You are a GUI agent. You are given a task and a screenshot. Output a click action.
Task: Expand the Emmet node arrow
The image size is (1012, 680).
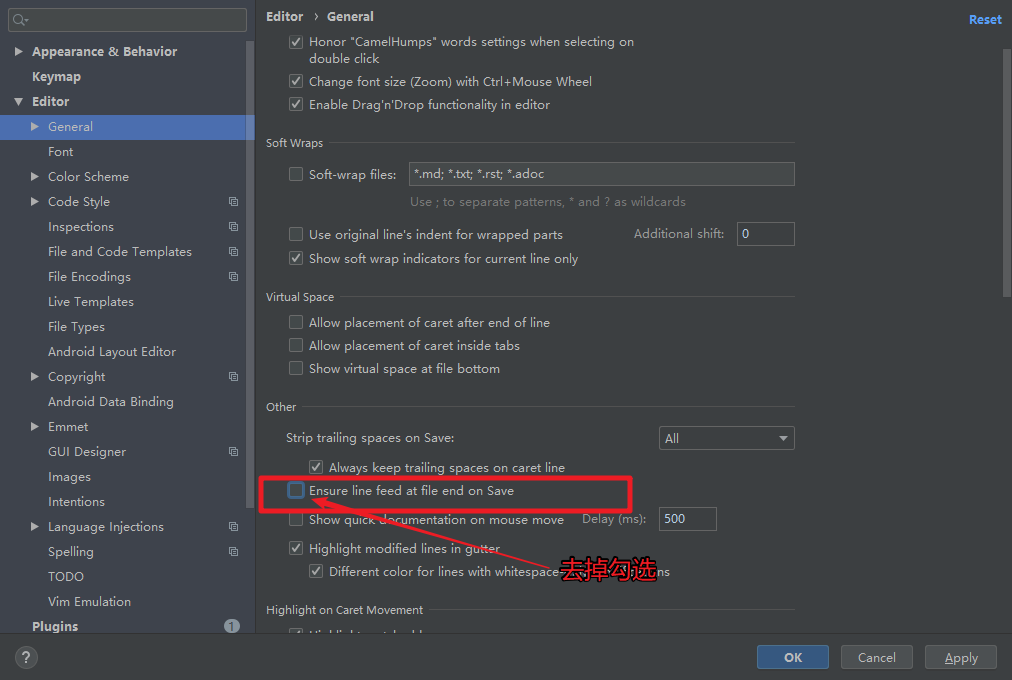[35, 426]
